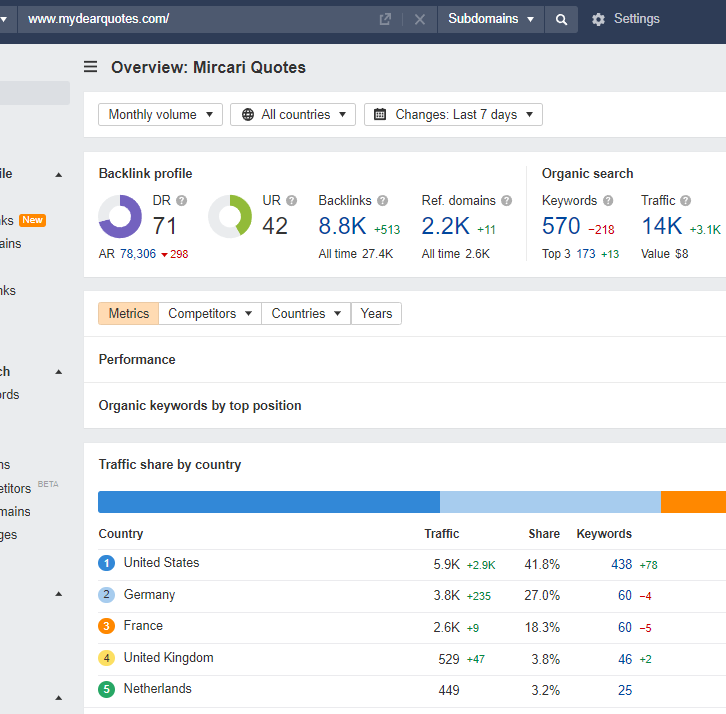
Task: Click the UR green donut chart
Action: point(230,216)
